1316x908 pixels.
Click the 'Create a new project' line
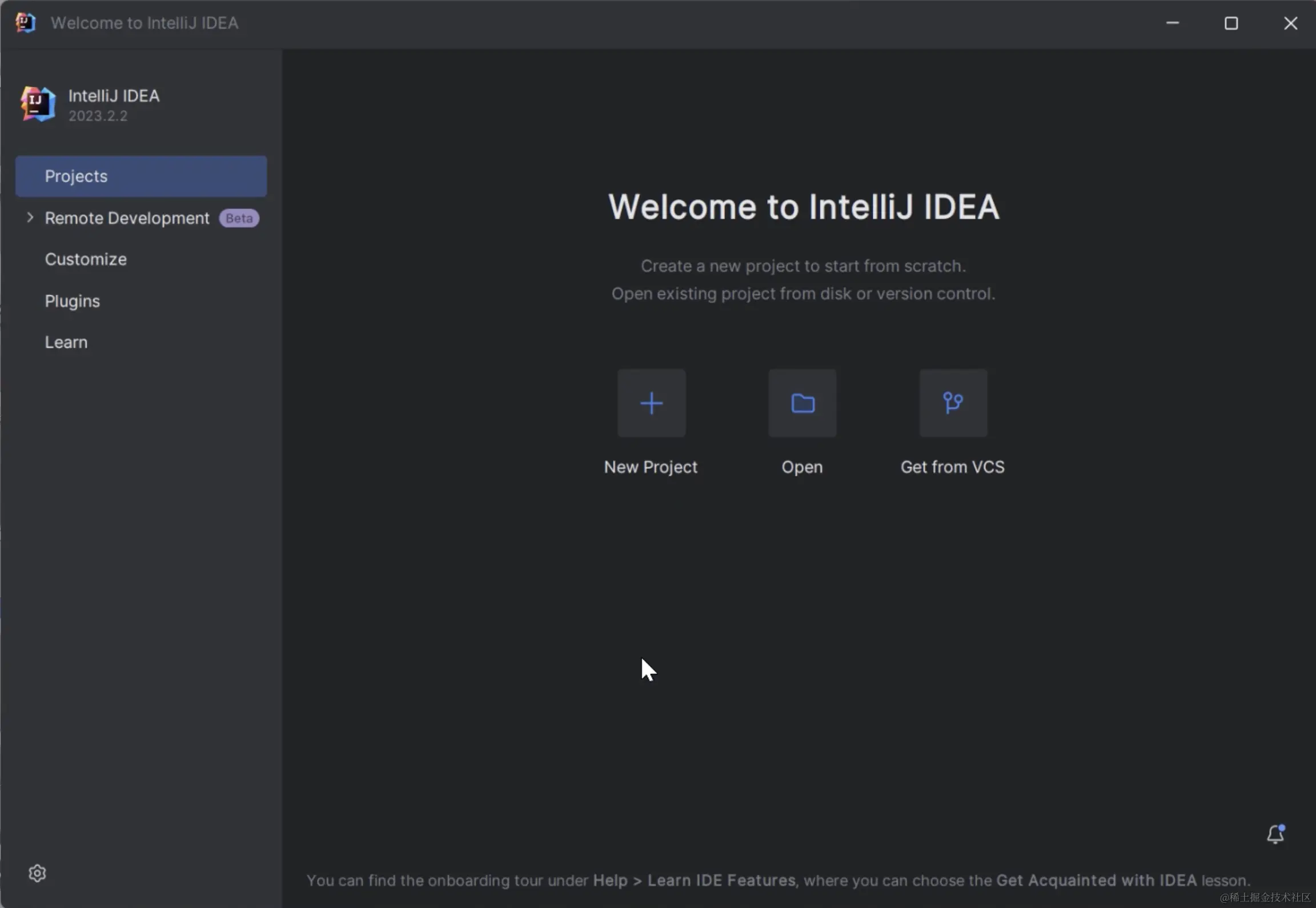pos(803,266)
